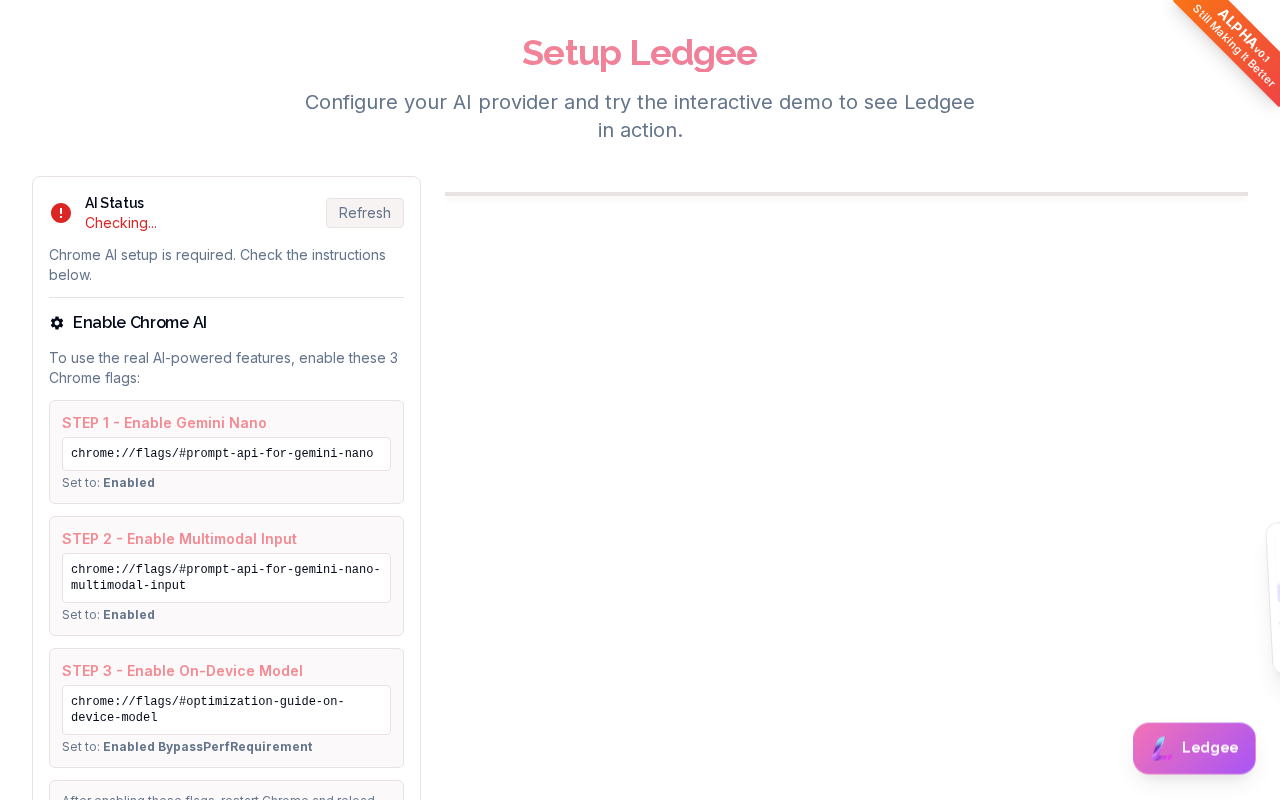Click the partially visible panel at right edge

click(1273, 598)
